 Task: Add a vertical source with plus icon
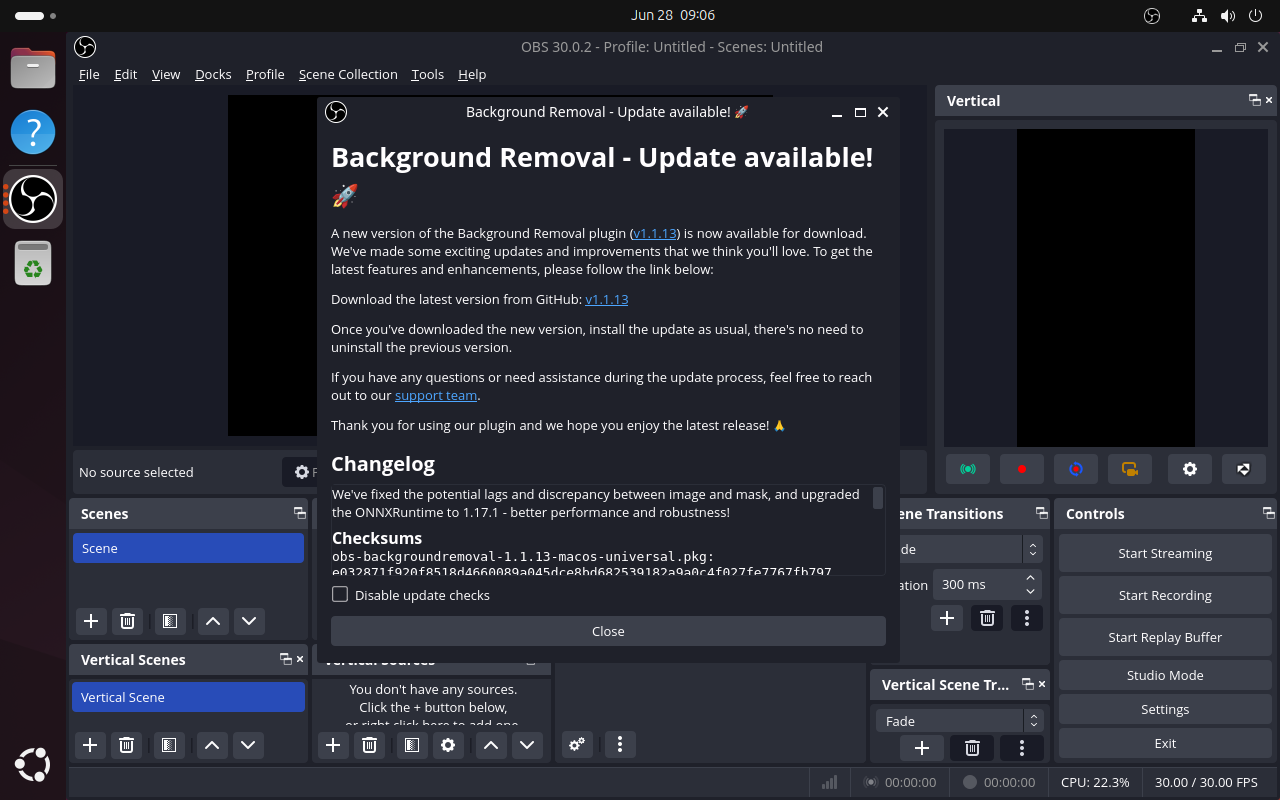click(x=333, y=745)
